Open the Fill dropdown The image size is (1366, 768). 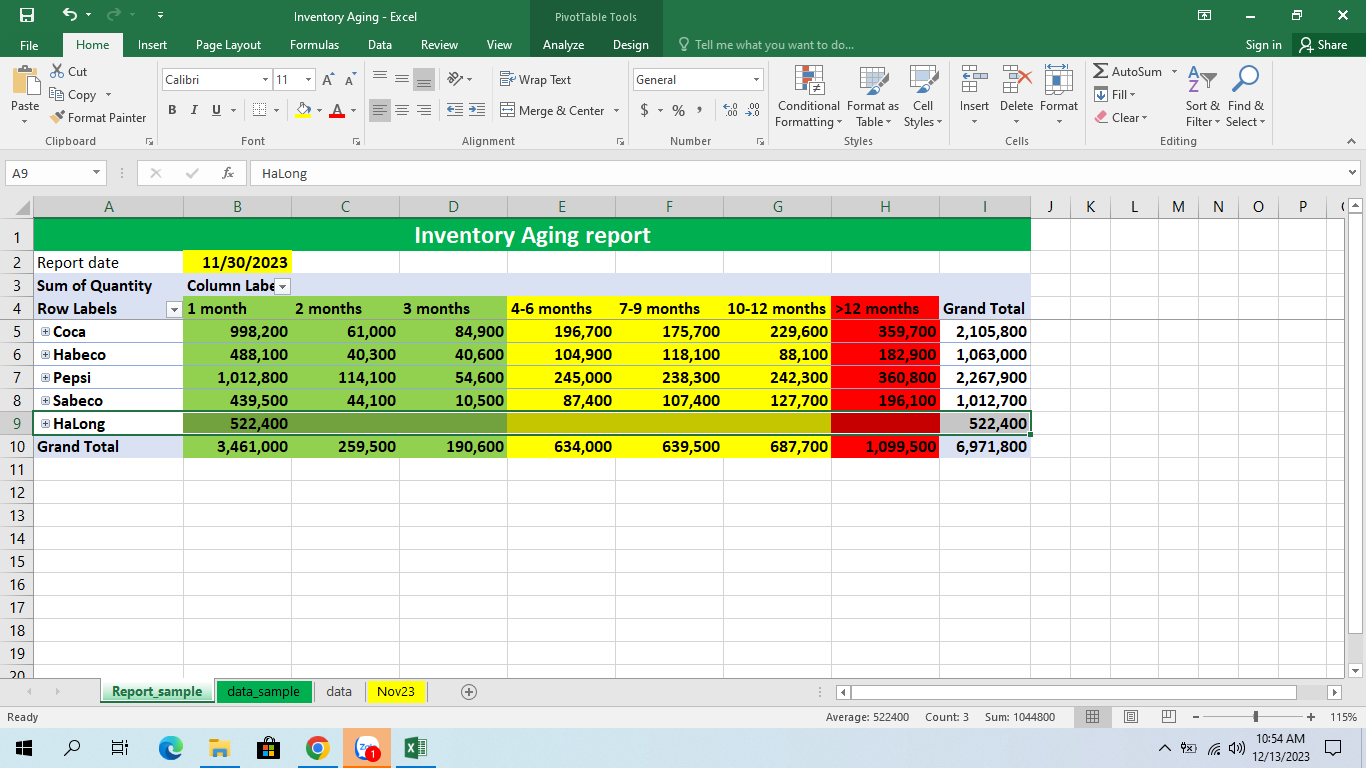1115,95
